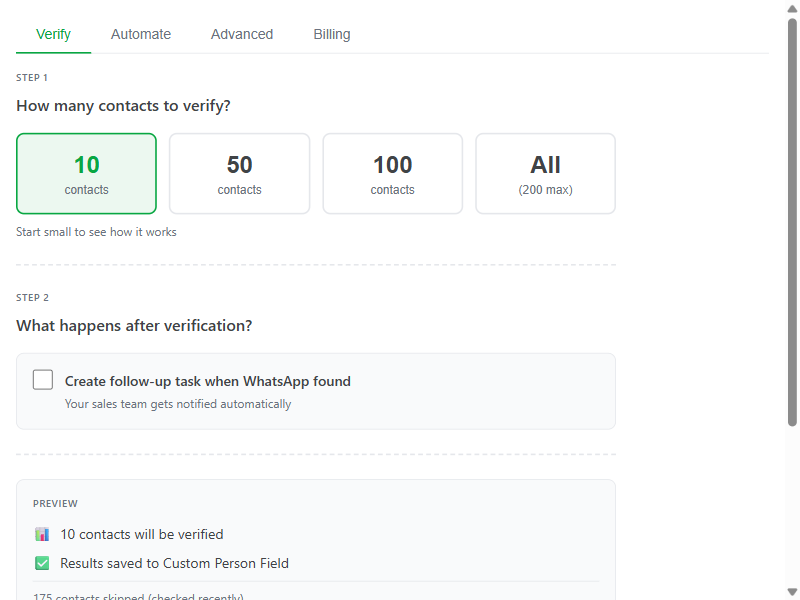Select the Verify tab

tap(53, 34)
